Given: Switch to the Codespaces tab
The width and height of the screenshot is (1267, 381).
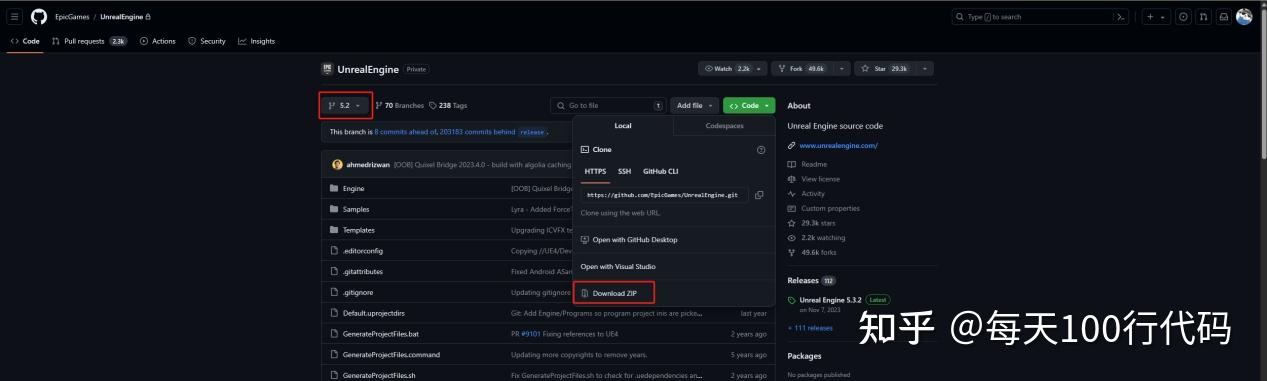Looking at the screenshot, I should [x=724, y=126].
